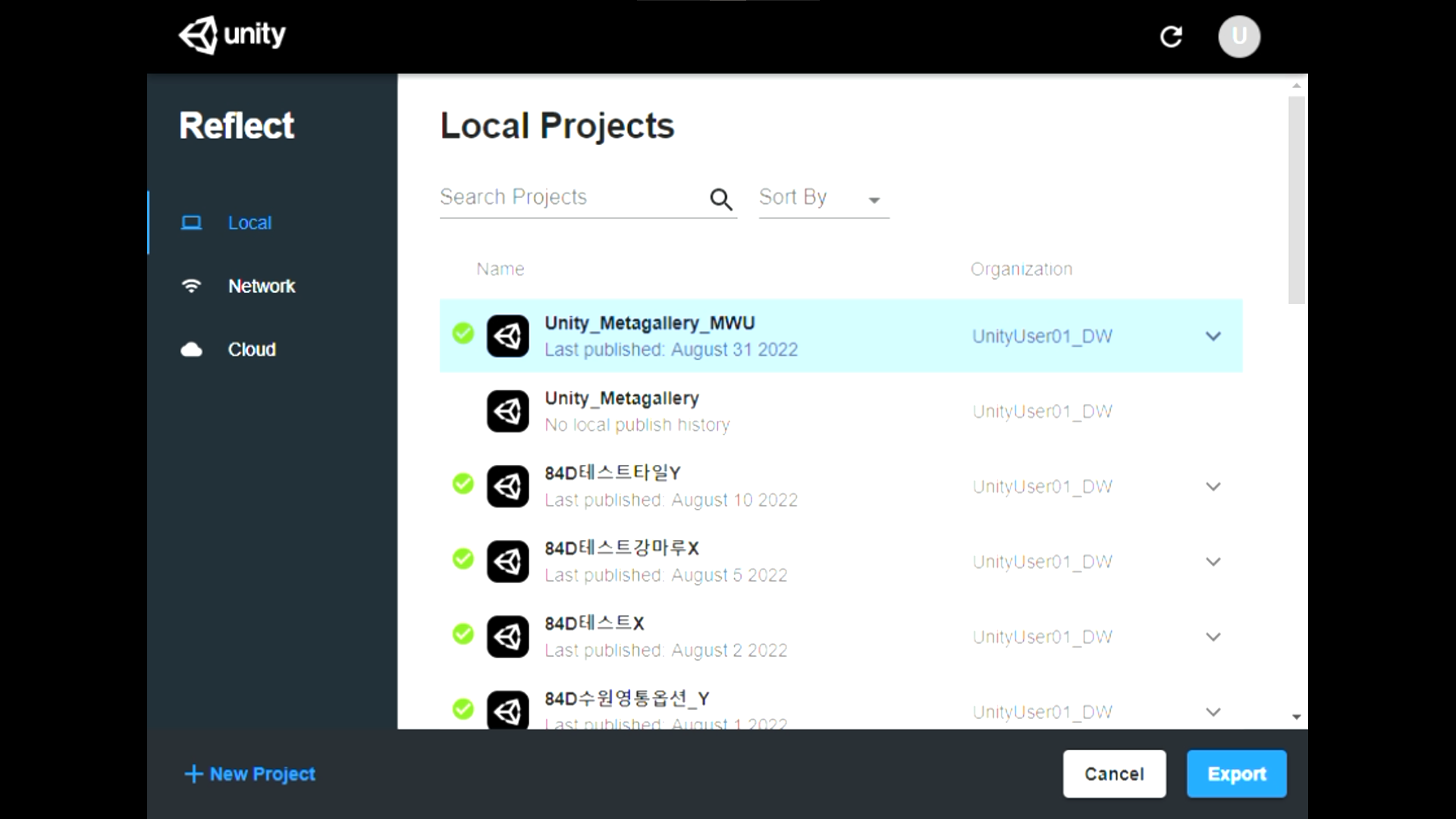Image resolution: width=1456 pixels, height=819 pixels.
Task: Click Name column header
Action: click(x=500, y=269)
